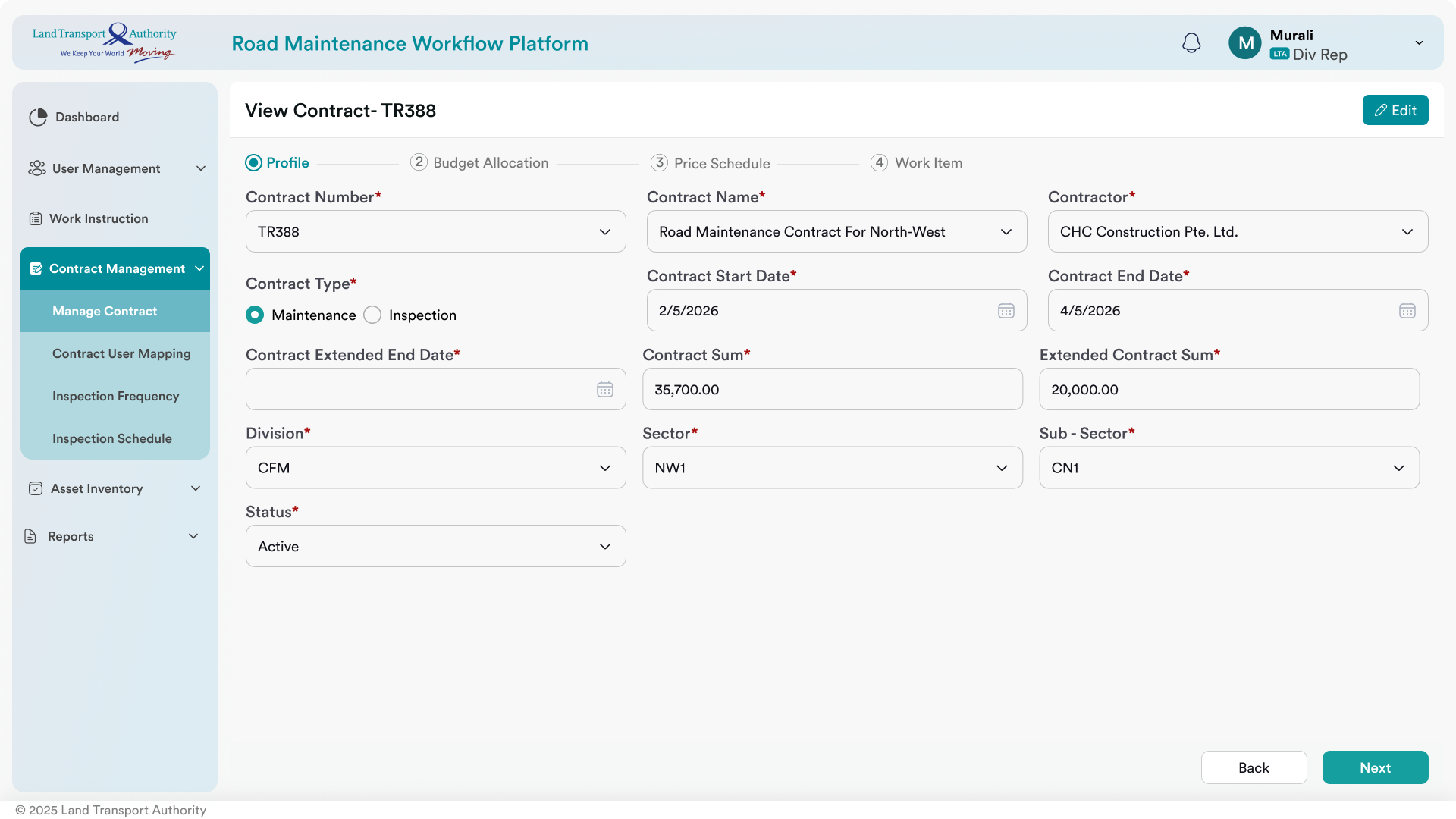This screenshot has height=819, width=1456.
Task: Click the Next button
Action: point(1375,767)
